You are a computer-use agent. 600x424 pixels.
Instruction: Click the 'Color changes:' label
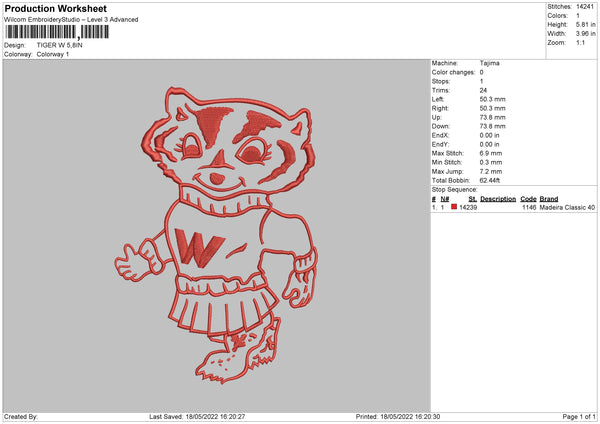[x=453, y=72]
